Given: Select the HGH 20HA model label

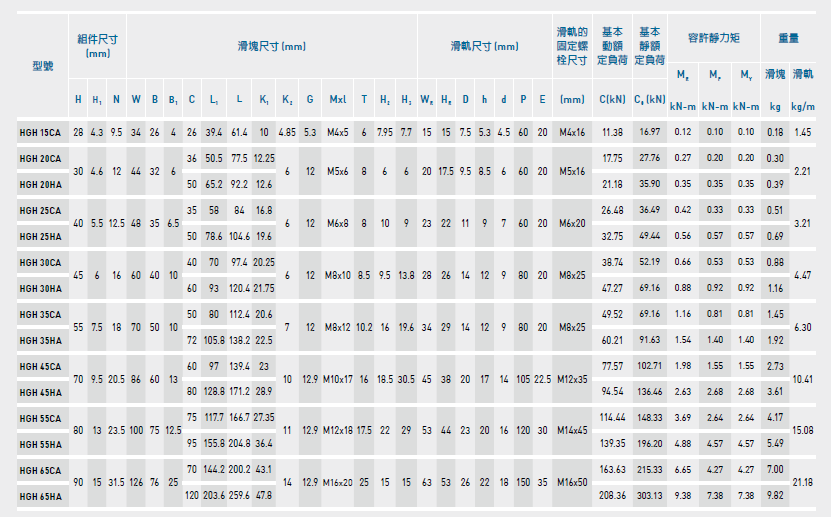Looking at the screenshot, I should 40,184.
